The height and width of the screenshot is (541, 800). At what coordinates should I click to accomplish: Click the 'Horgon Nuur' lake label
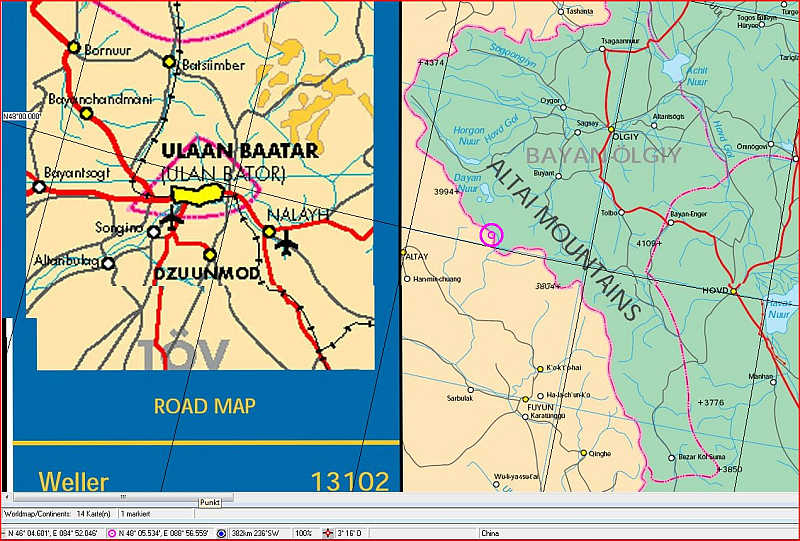pos(469,136)
